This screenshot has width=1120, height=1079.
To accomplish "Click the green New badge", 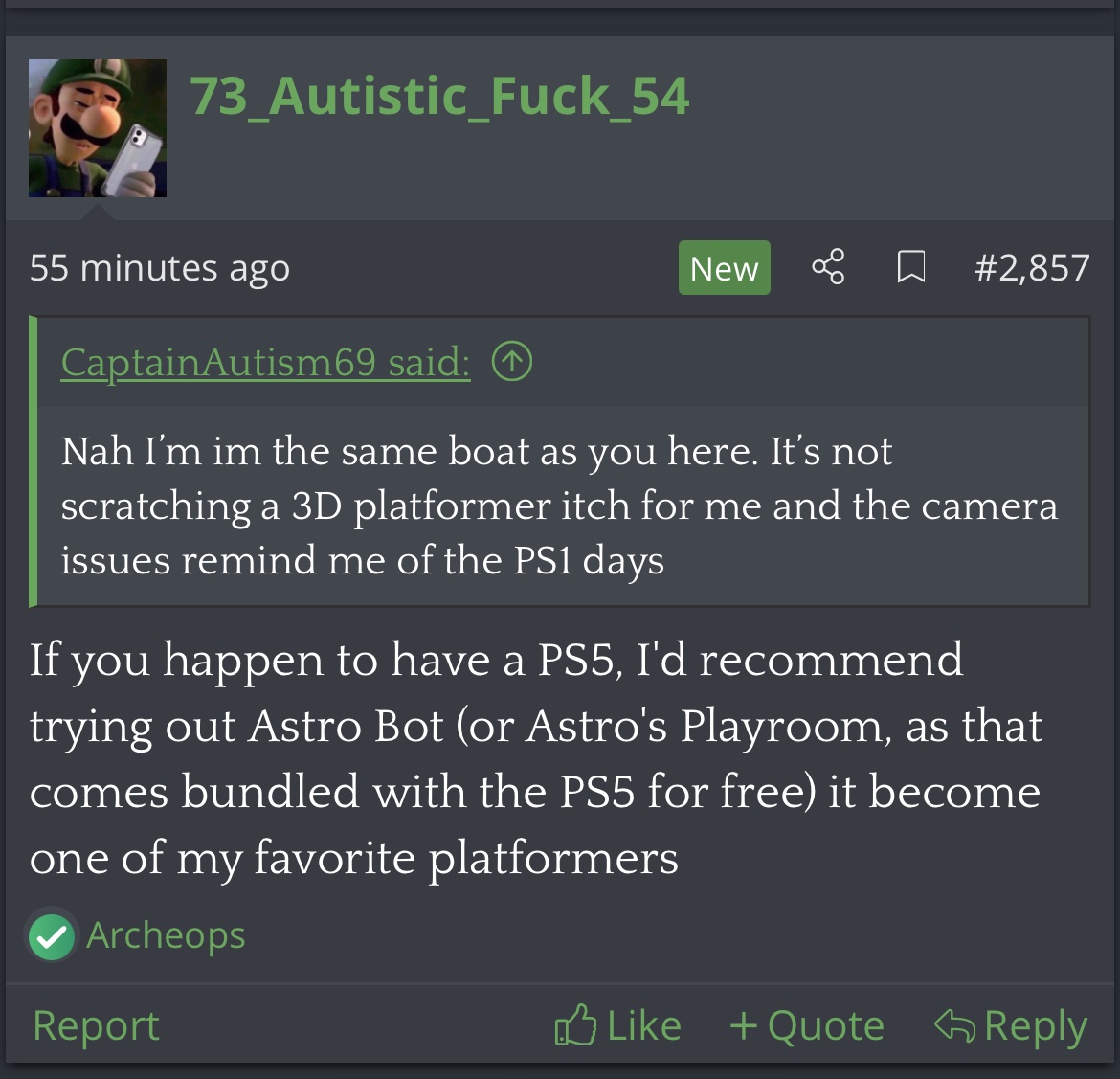I will [725, 268].
